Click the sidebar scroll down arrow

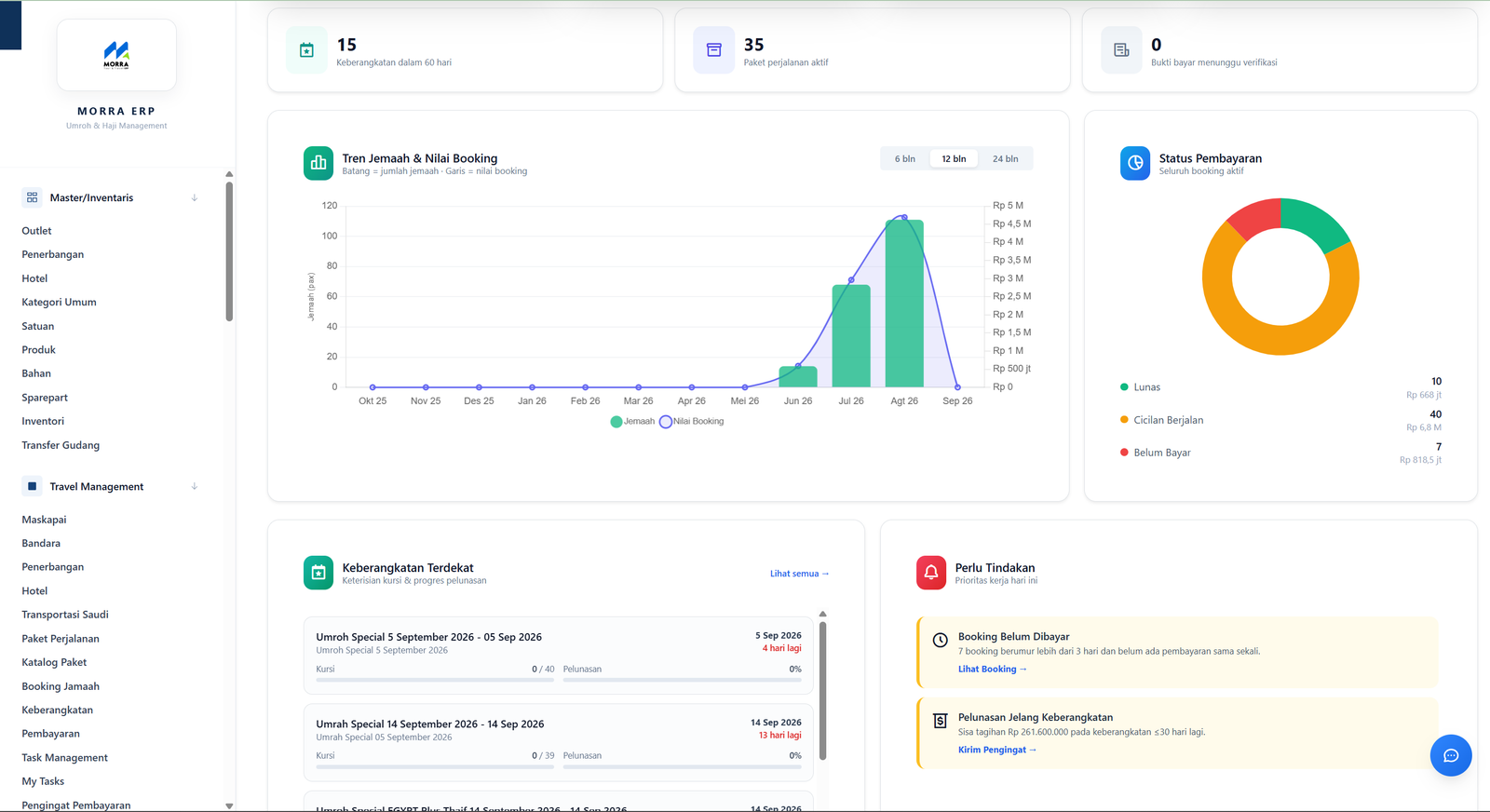click(x=229, y=805)
